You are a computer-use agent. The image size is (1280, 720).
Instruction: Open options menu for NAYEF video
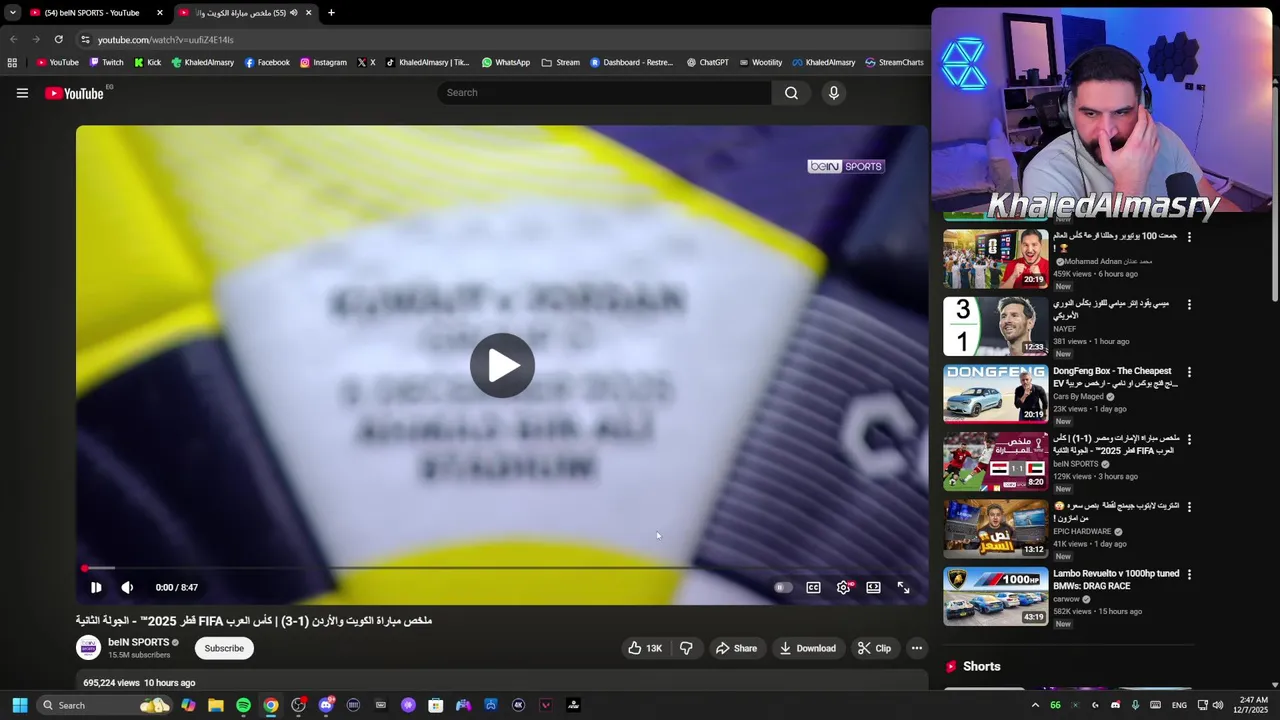[x=1189, y=304]
